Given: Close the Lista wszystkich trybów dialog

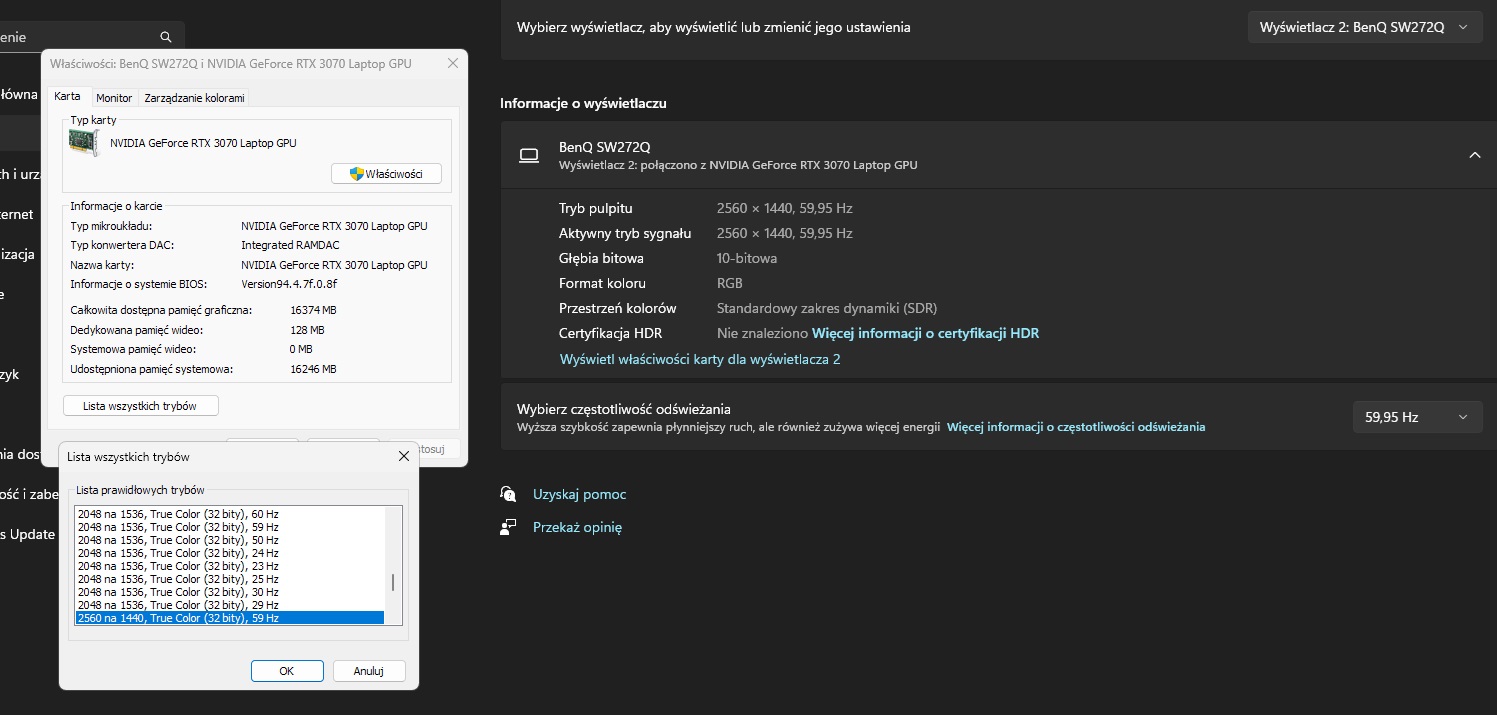Looking at the screenshot, I should (404, 456).
